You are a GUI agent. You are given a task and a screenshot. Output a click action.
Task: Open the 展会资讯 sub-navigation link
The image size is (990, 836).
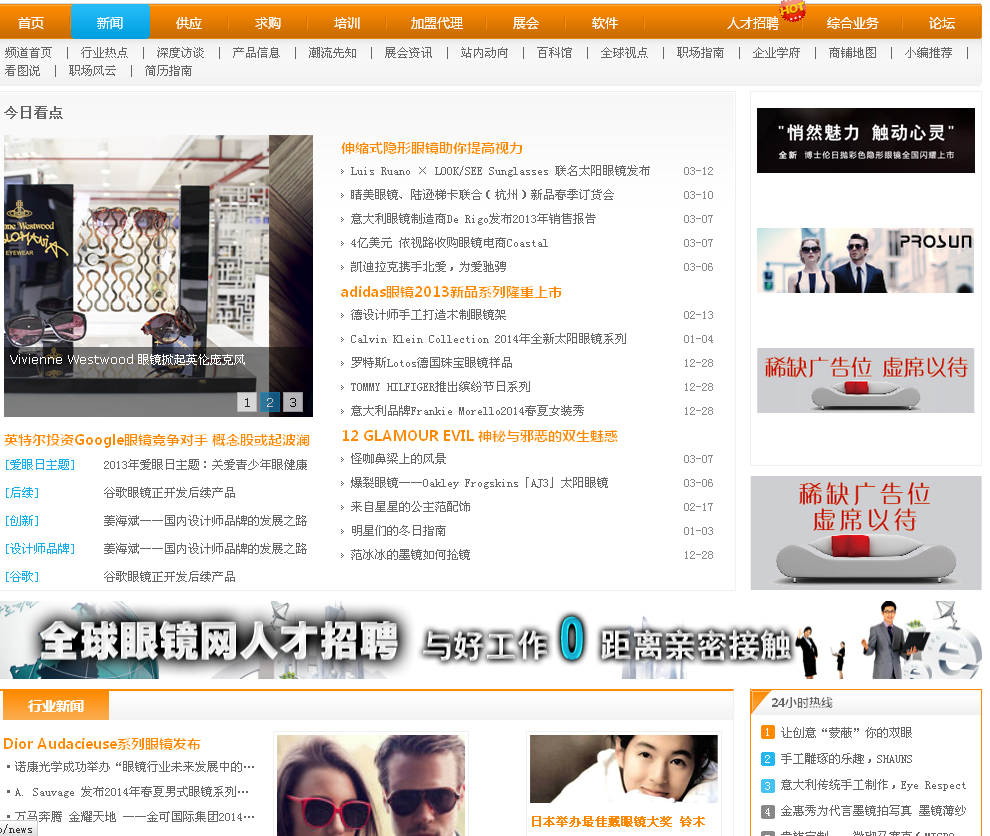(x=408, y=52)
